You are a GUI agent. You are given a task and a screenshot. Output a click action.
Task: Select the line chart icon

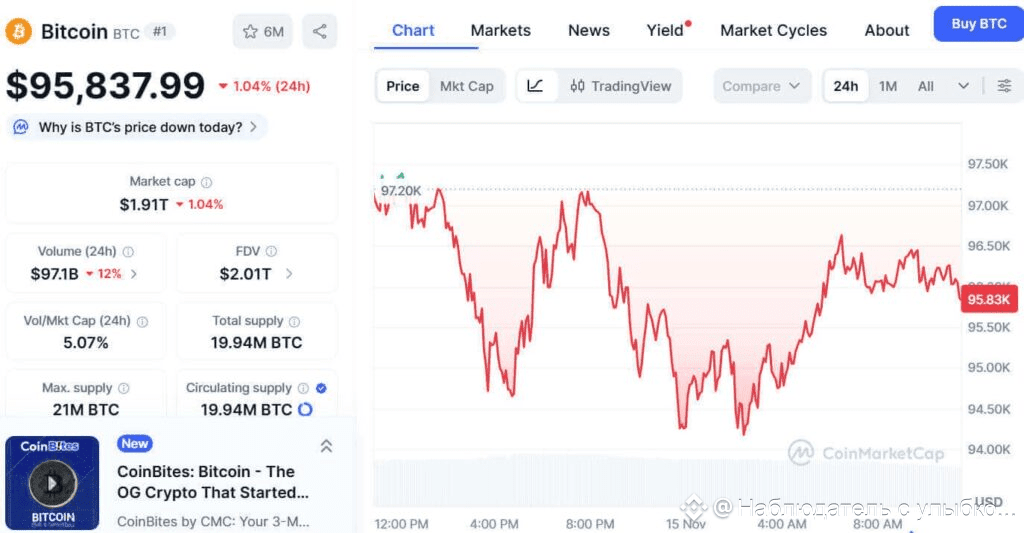coord(535,86)
